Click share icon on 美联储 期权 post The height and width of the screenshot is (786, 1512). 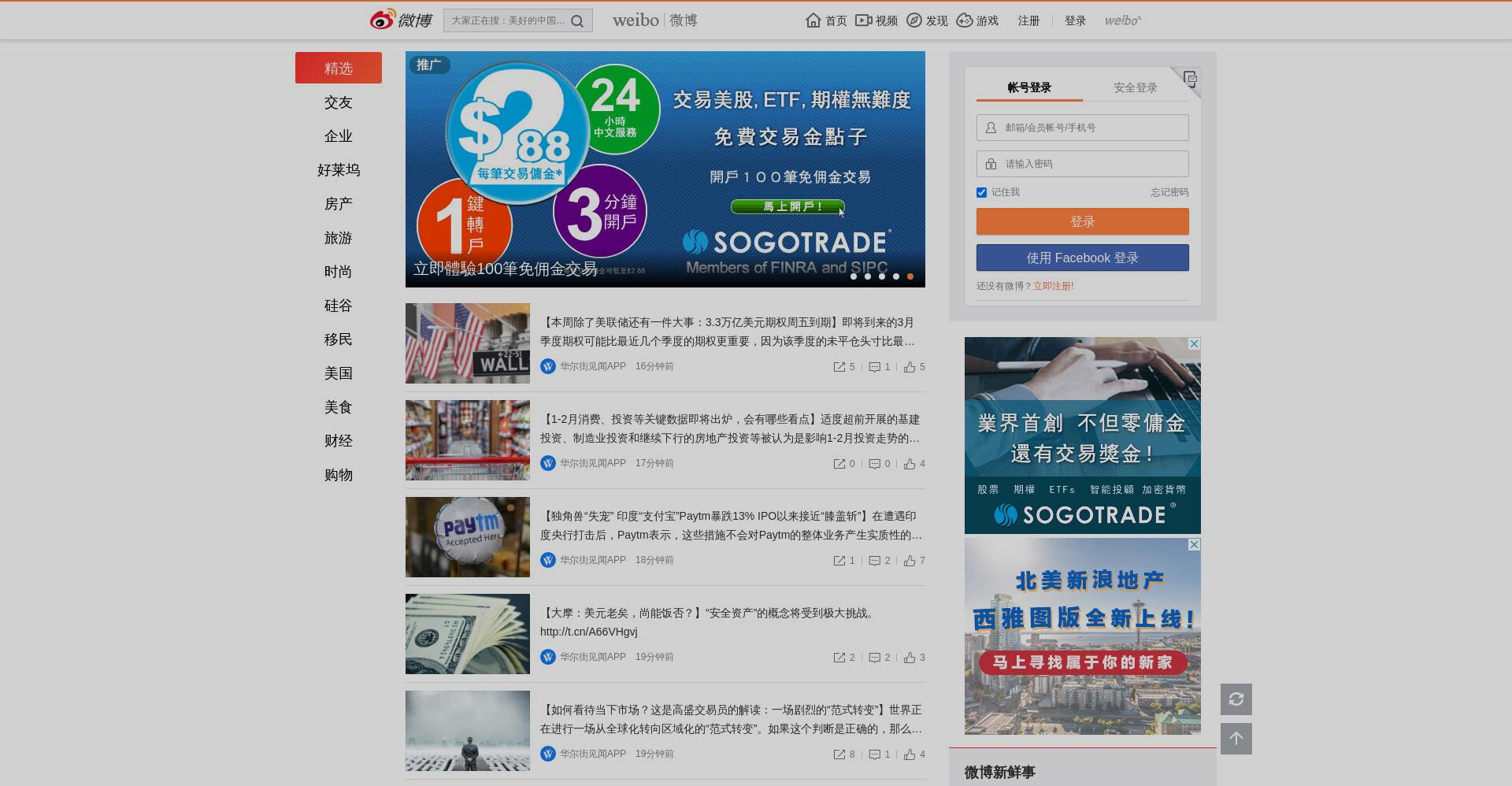839,367
